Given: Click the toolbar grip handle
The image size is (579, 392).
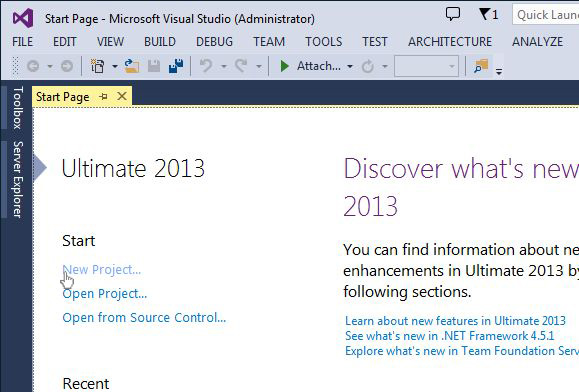Looking at the screenshot, I should click(x=16, y=66).
